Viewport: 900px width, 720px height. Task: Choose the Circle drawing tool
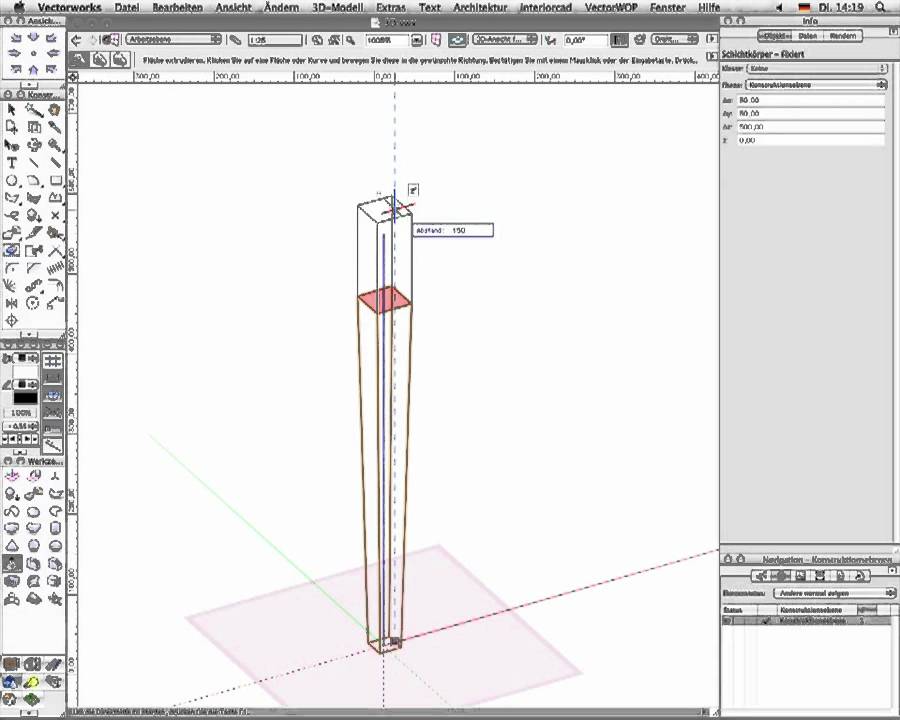click(11, 180)
